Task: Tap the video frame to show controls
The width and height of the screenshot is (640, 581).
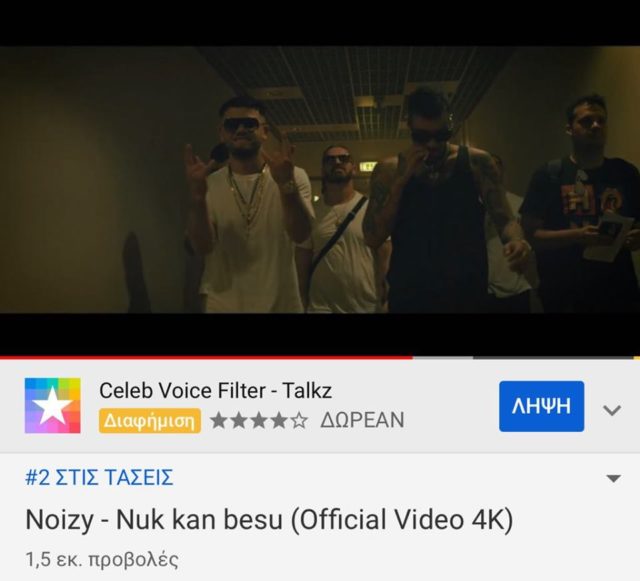Action: pos(320,180)
